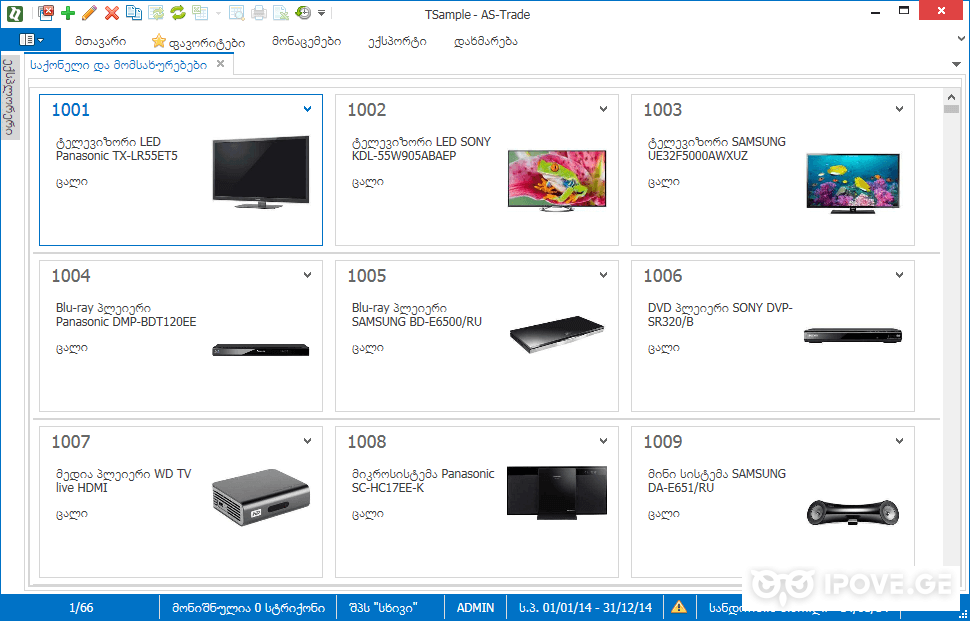Select SONY KDL-55W905ABAEP TV thumbnail
The width and height of the screenshot is (970, 621).
[x=557, y=181]
